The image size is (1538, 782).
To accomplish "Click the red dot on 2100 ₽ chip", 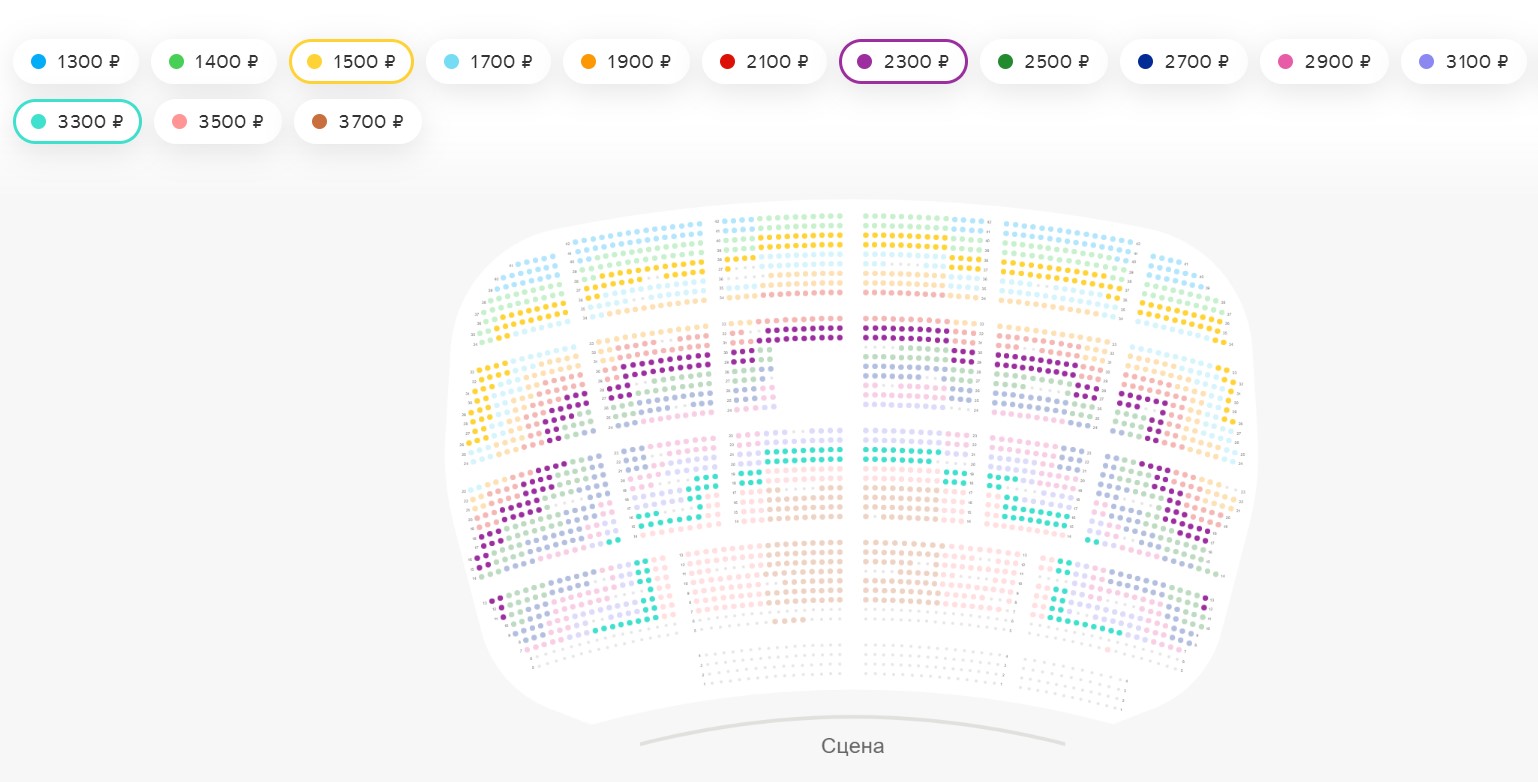I will coord(728,62).
